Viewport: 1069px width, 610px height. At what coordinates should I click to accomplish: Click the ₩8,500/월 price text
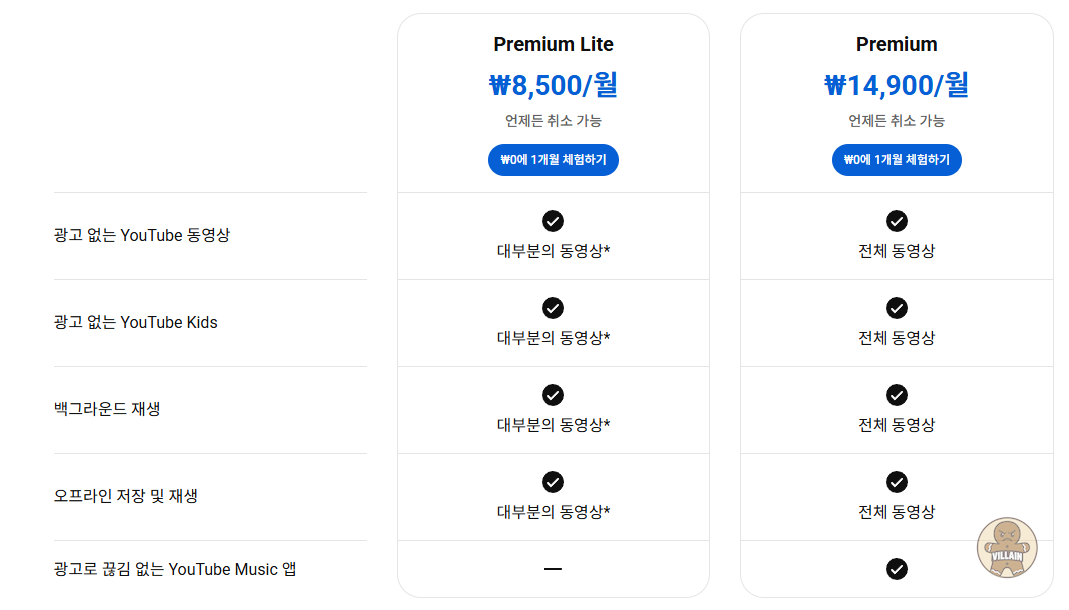553,85
